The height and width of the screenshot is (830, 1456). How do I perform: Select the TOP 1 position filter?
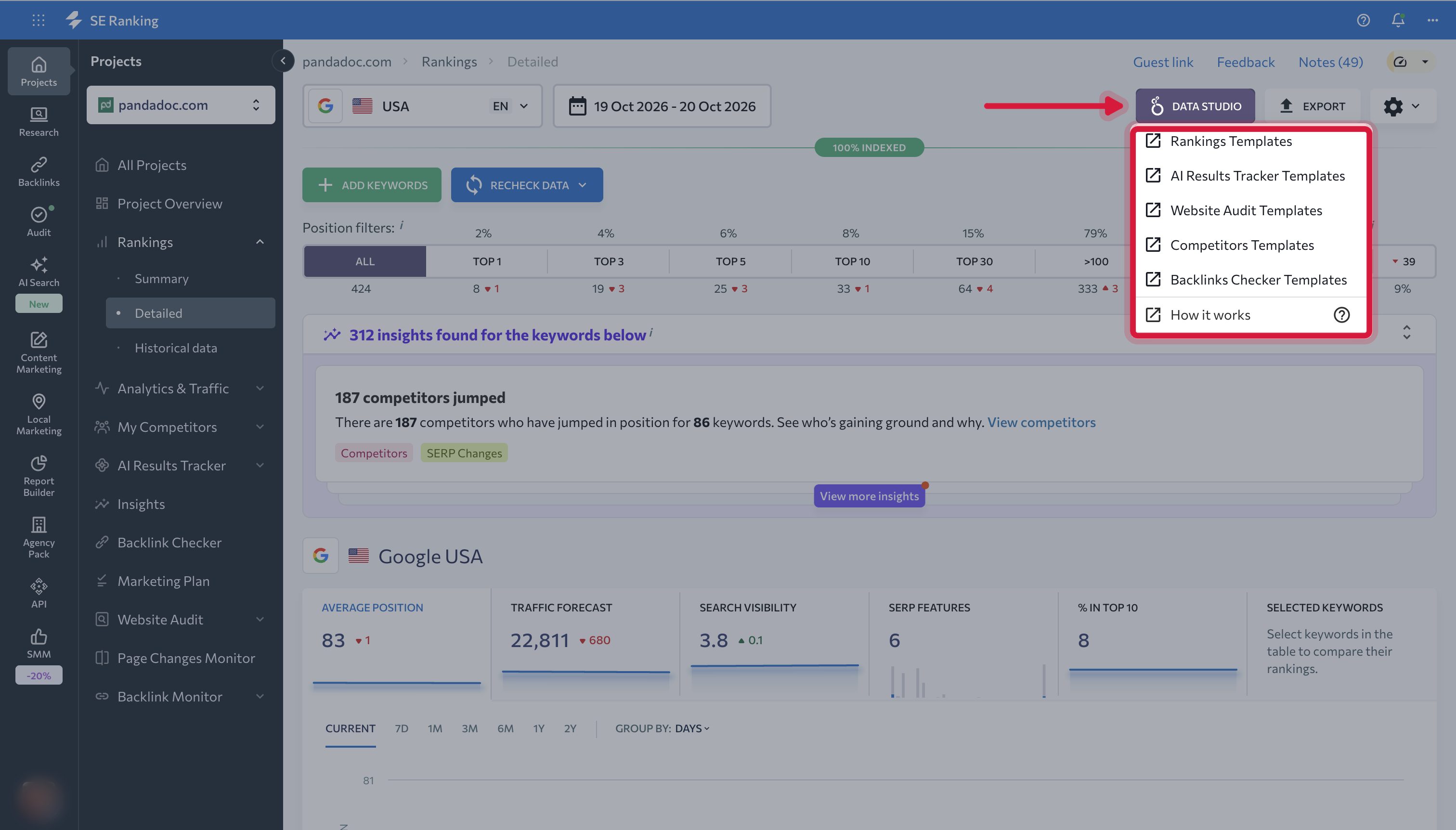(x=487, y=261)
